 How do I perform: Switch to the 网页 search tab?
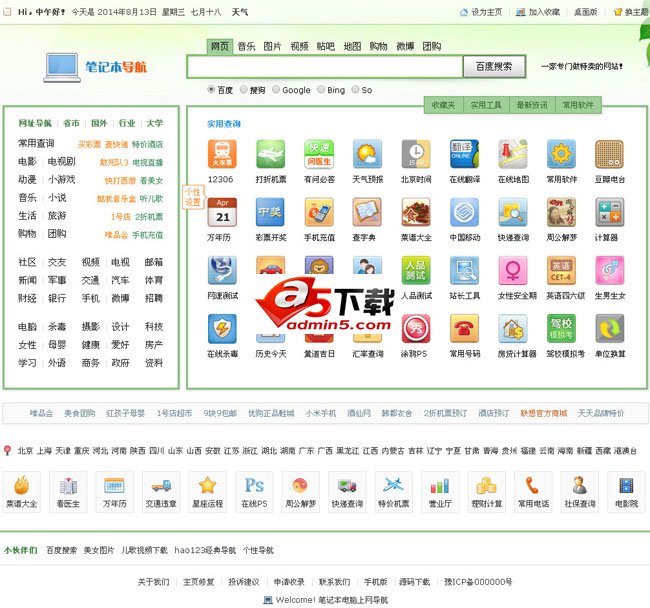coord(220,46)
